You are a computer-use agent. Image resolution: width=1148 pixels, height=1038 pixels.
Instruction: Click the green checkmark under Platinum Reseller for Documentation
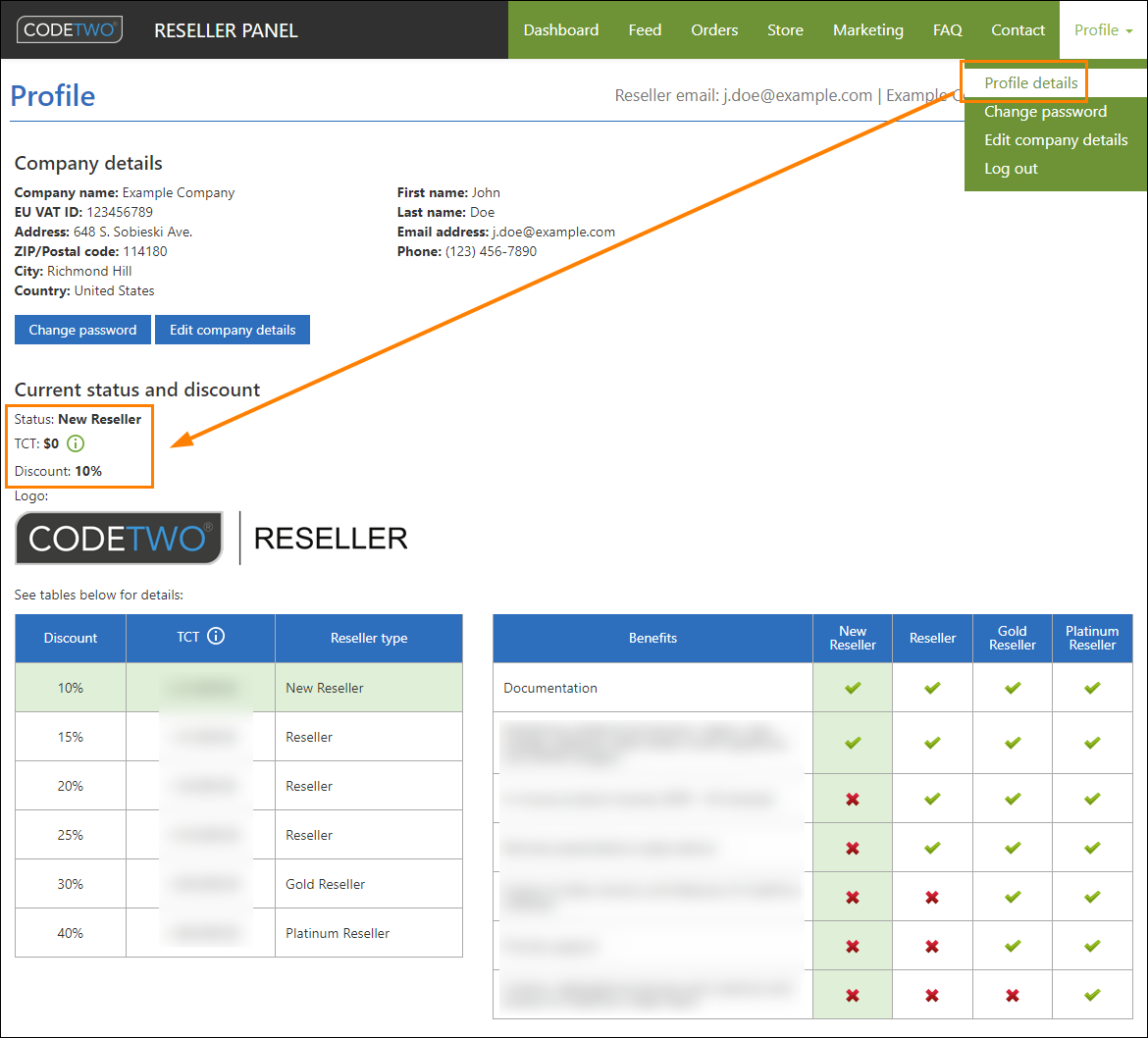point(1092,688)
